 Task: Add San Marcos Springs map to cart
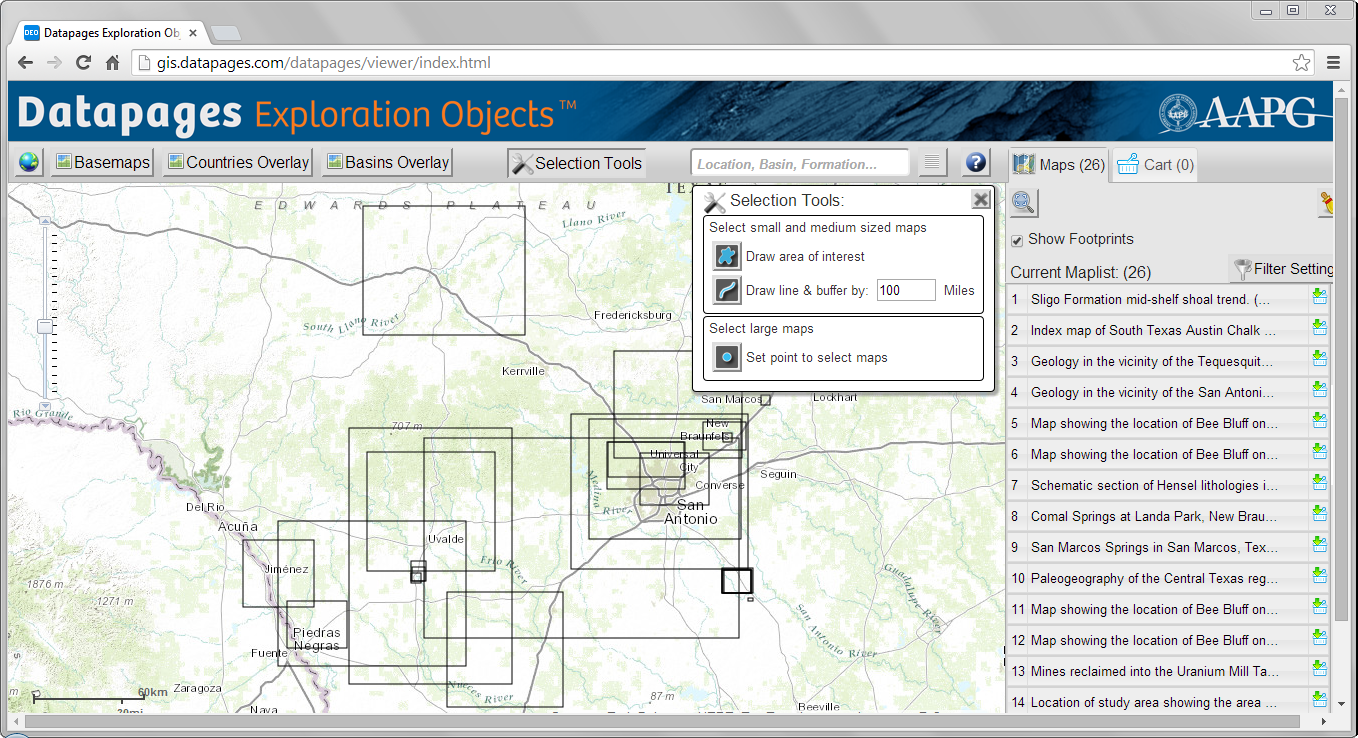1319,546
